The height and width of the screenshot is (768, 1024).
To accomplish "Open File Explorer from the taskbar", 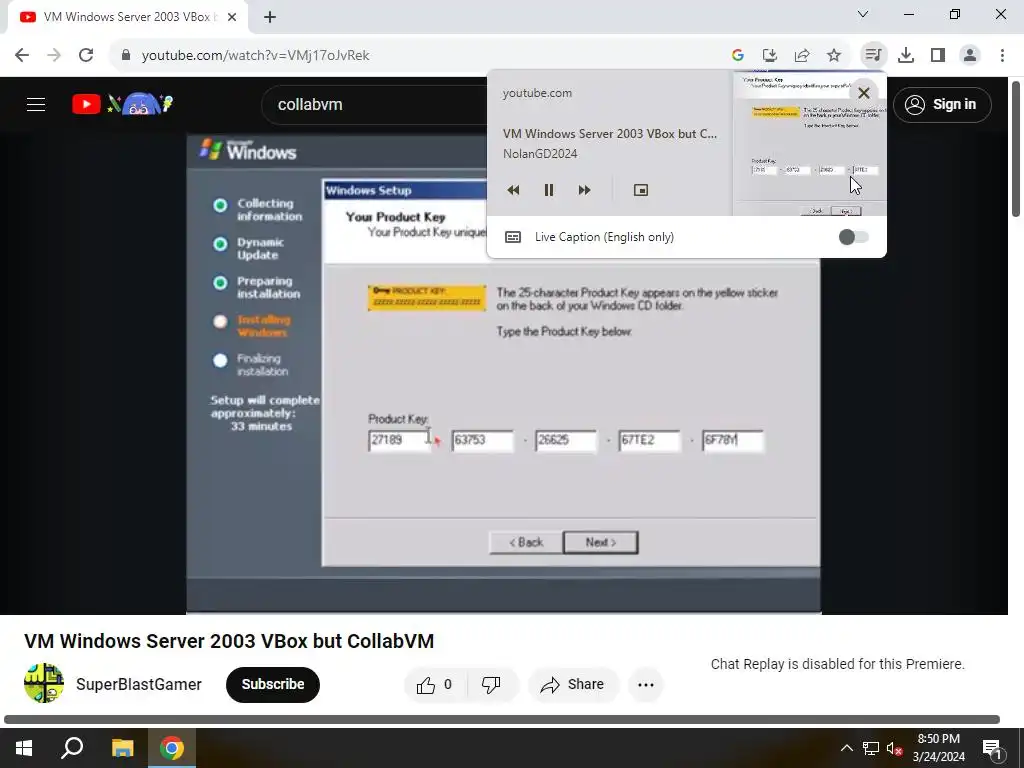I will (x=122, y=748).
